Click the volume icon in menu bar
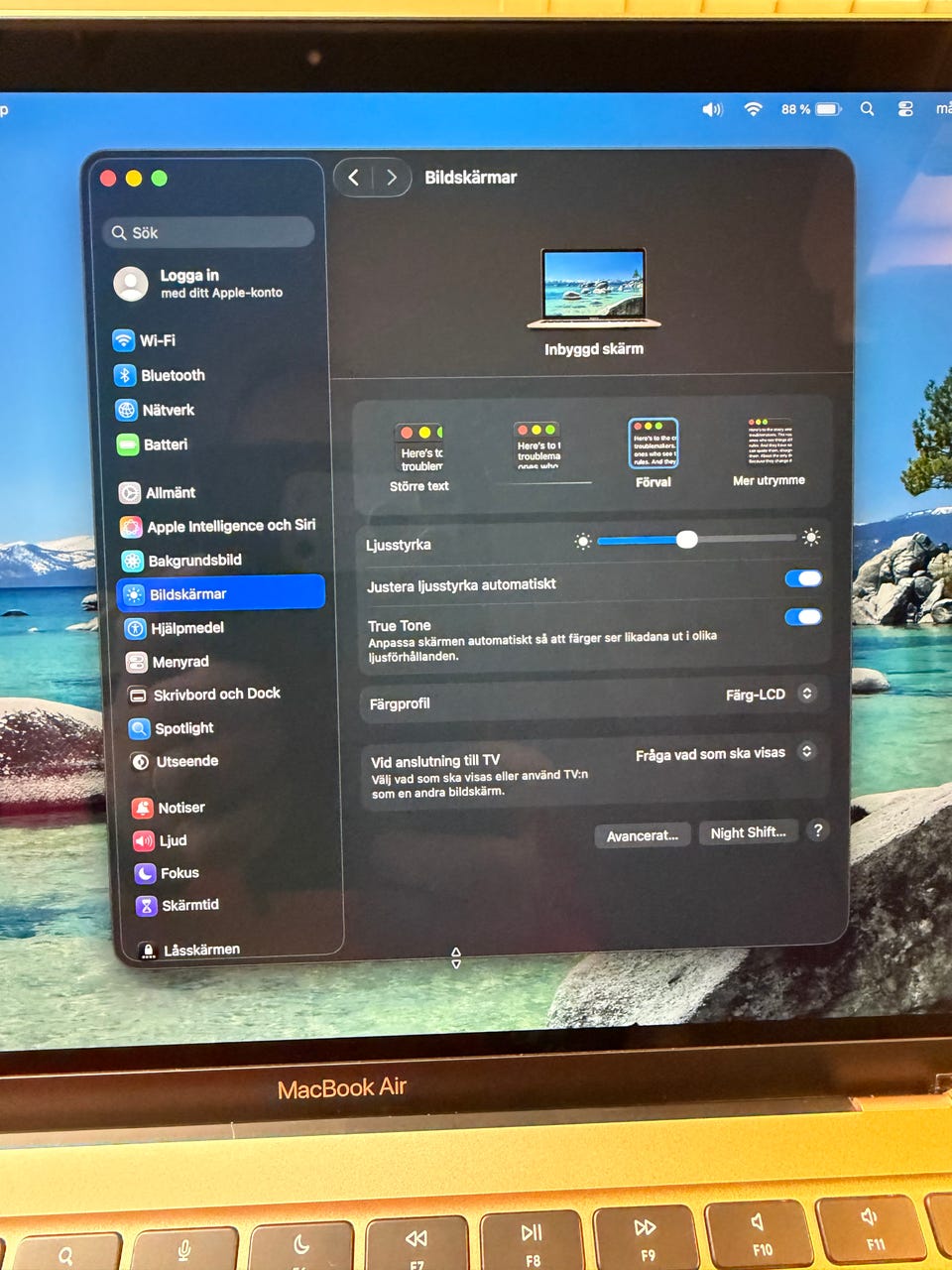 [x=712, y=109]
